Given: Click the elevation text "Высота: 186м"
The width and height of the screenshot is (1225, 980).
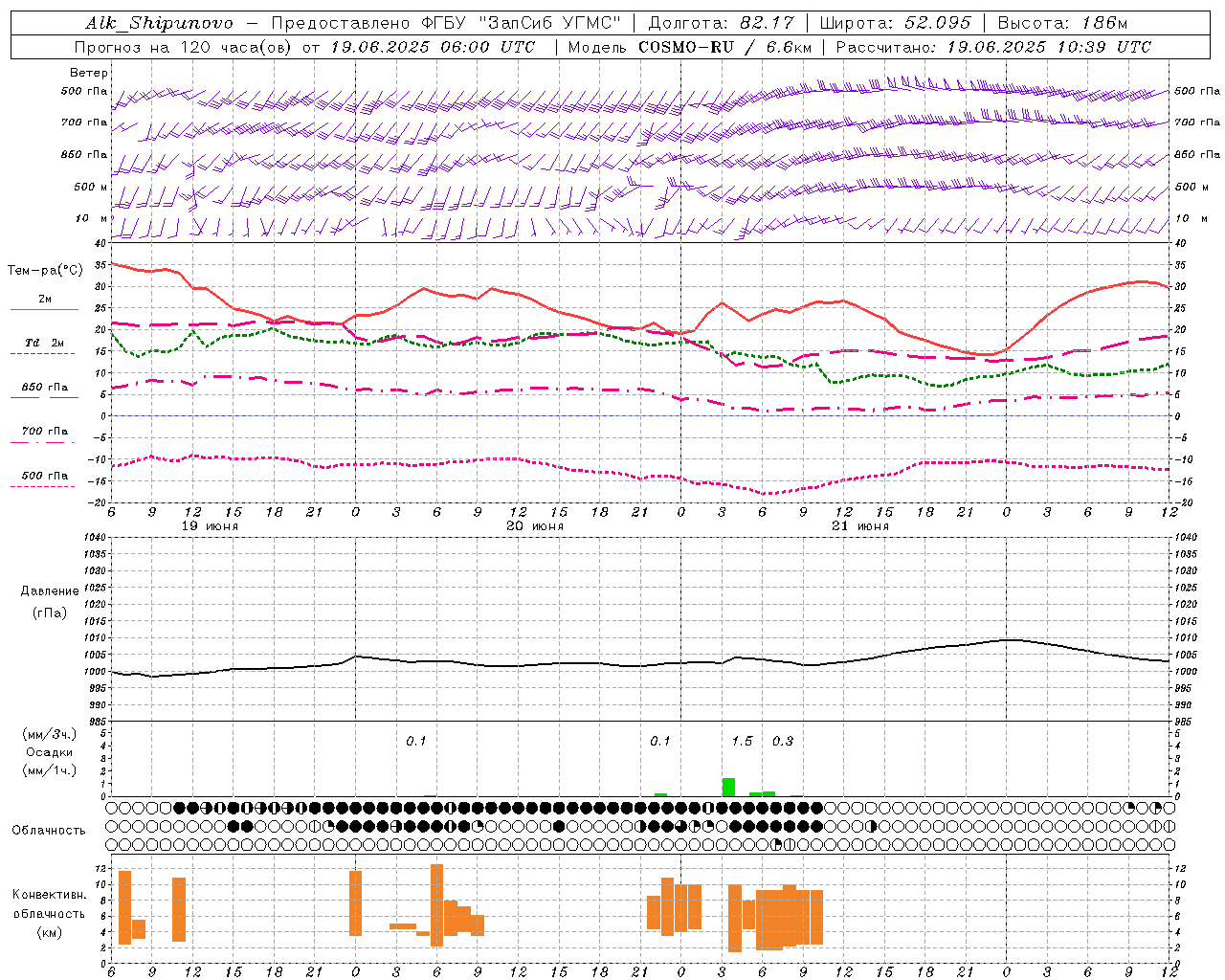Looking at the screenshot, I should pyautogui.click(x=1063, y=23).
